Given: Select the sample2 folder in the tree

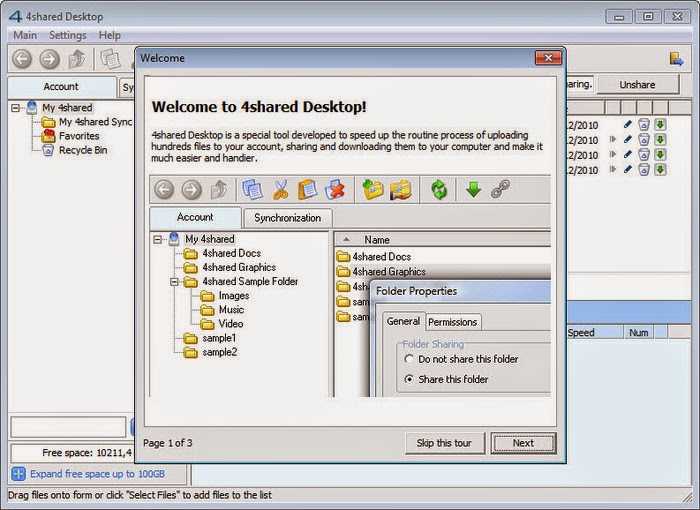Looking at the screenshot, I should [x=219, y=352].
